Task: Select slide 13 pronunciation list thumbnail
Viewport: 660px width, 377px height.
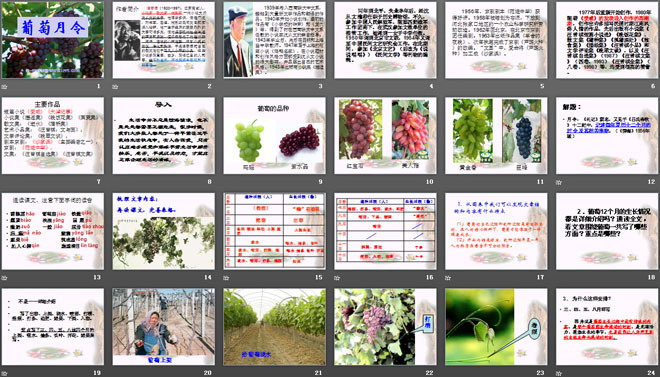Action: pyautogui.click(x=53, y=231)
